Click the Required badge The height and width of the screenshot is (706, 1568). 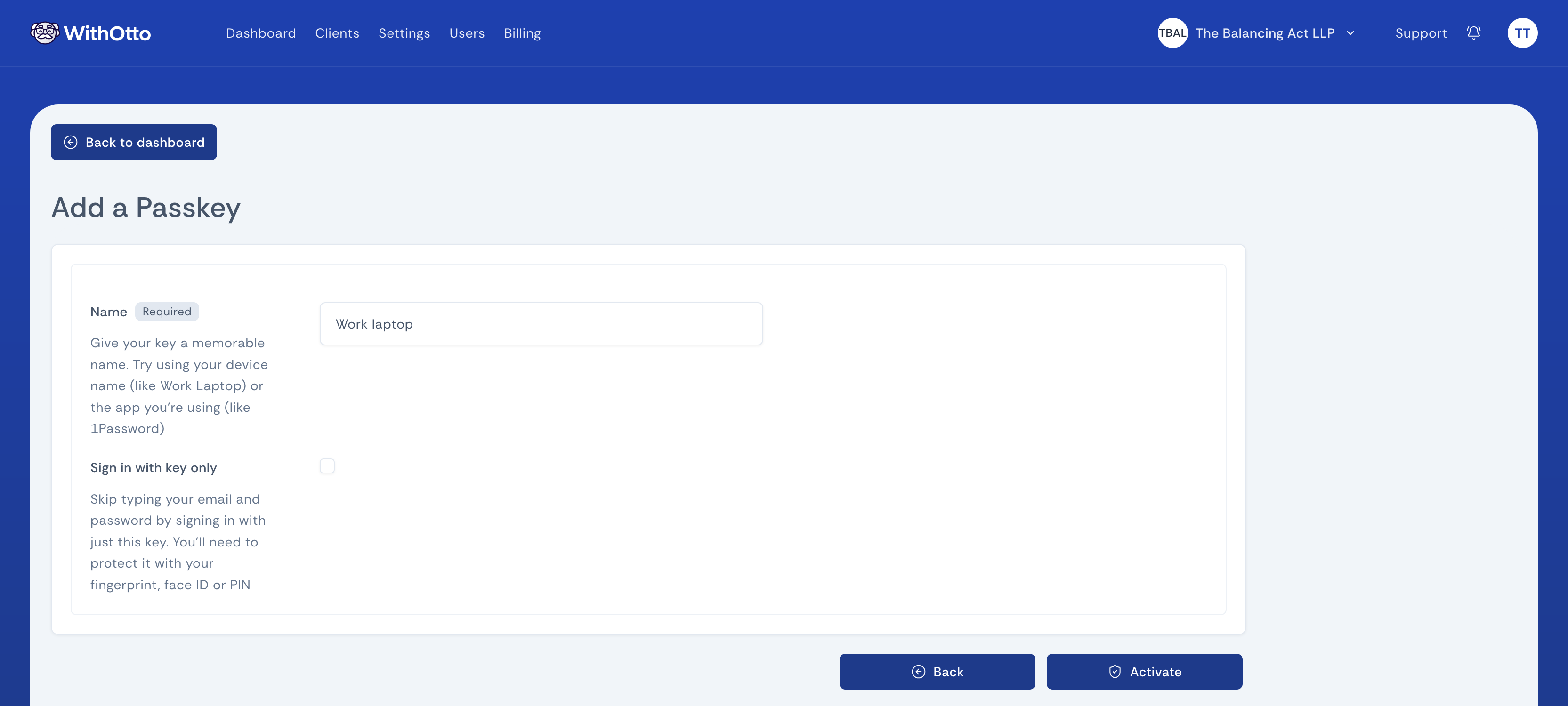[x=167, y=312]
